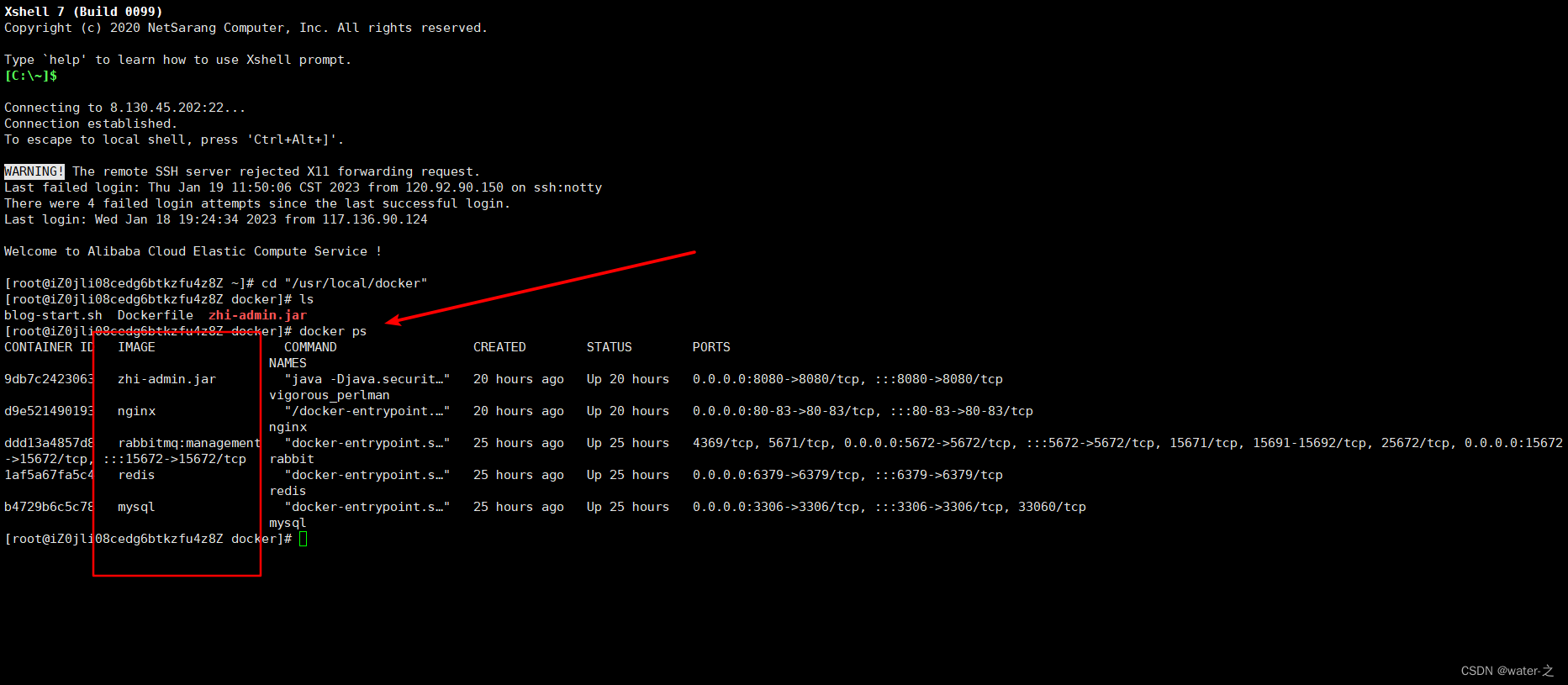Click "25 hours ago" created time for mysql
Viewport: 1568px width, 685px height.
point(519,507)
